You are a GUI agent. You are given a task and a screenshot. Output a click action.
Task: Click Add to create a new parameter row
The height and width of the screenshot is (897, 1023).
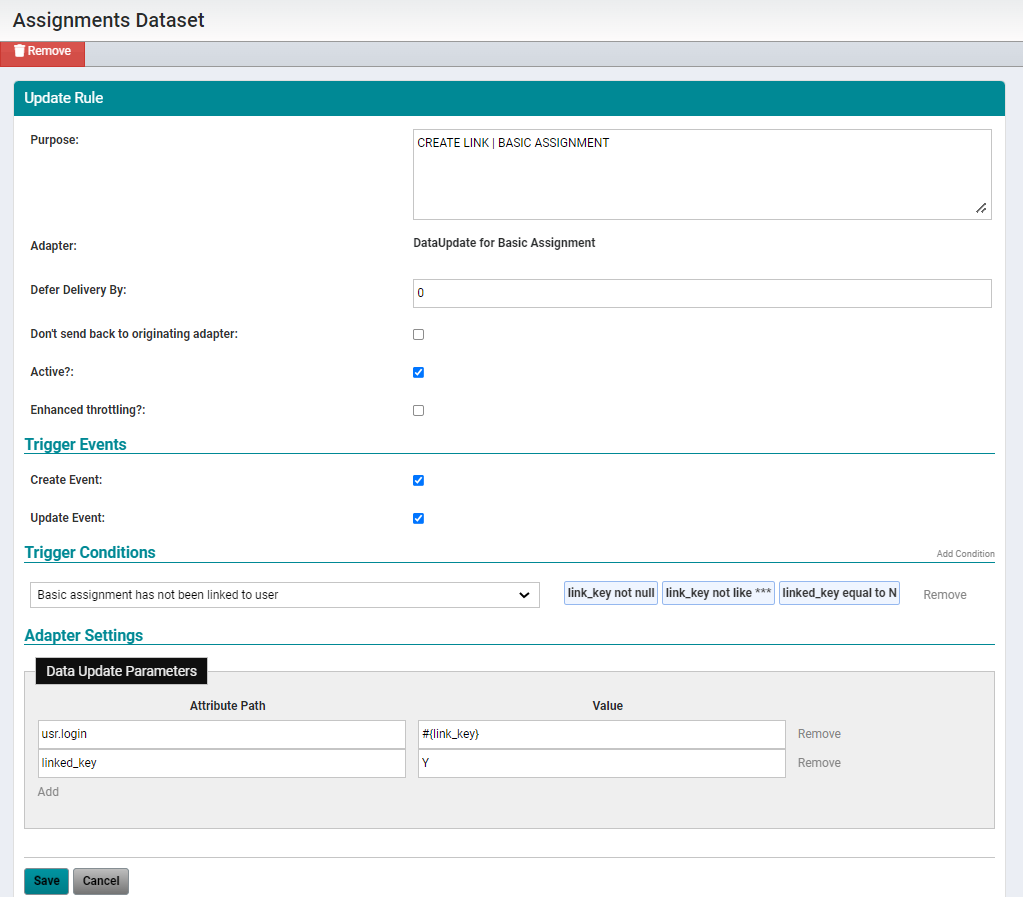(x=48, y=791)
